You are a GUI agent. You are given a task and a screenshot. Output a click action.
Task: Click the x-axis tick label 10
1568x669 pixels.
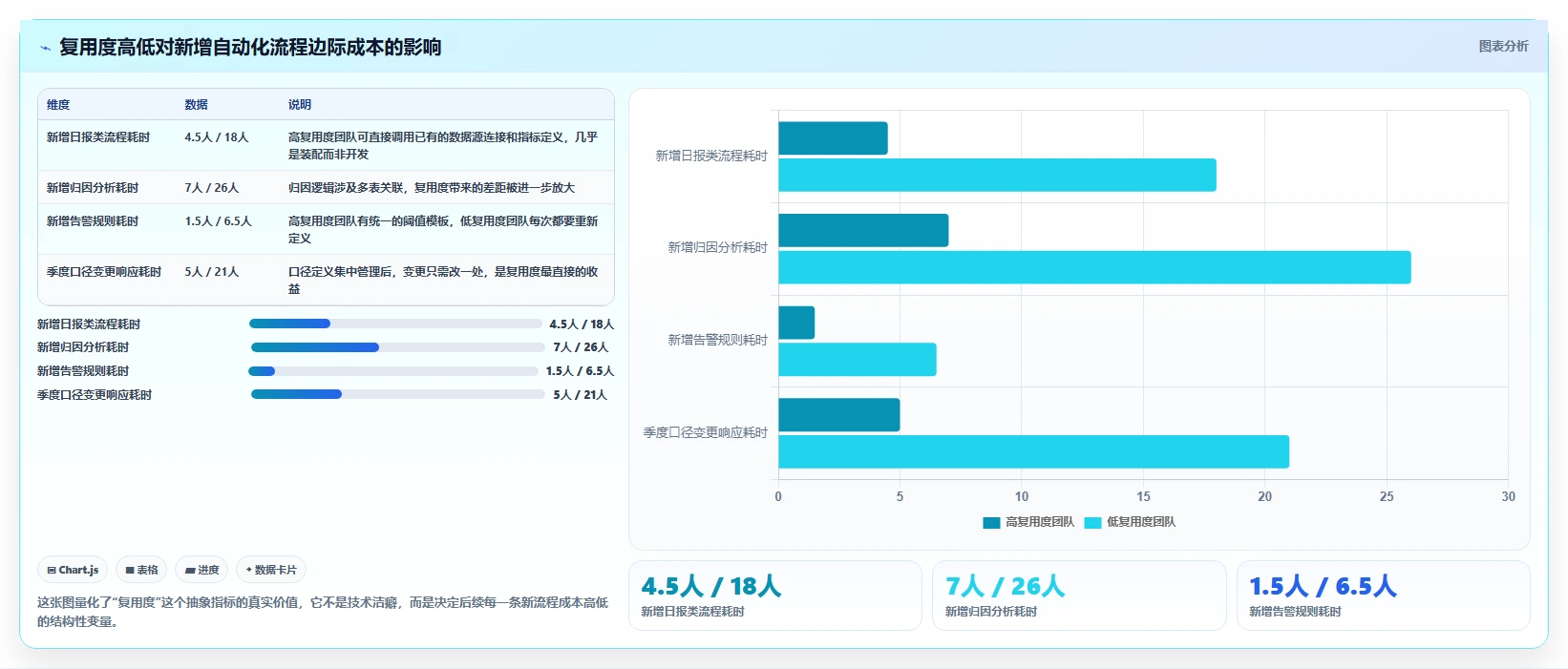coord(1022,496)
